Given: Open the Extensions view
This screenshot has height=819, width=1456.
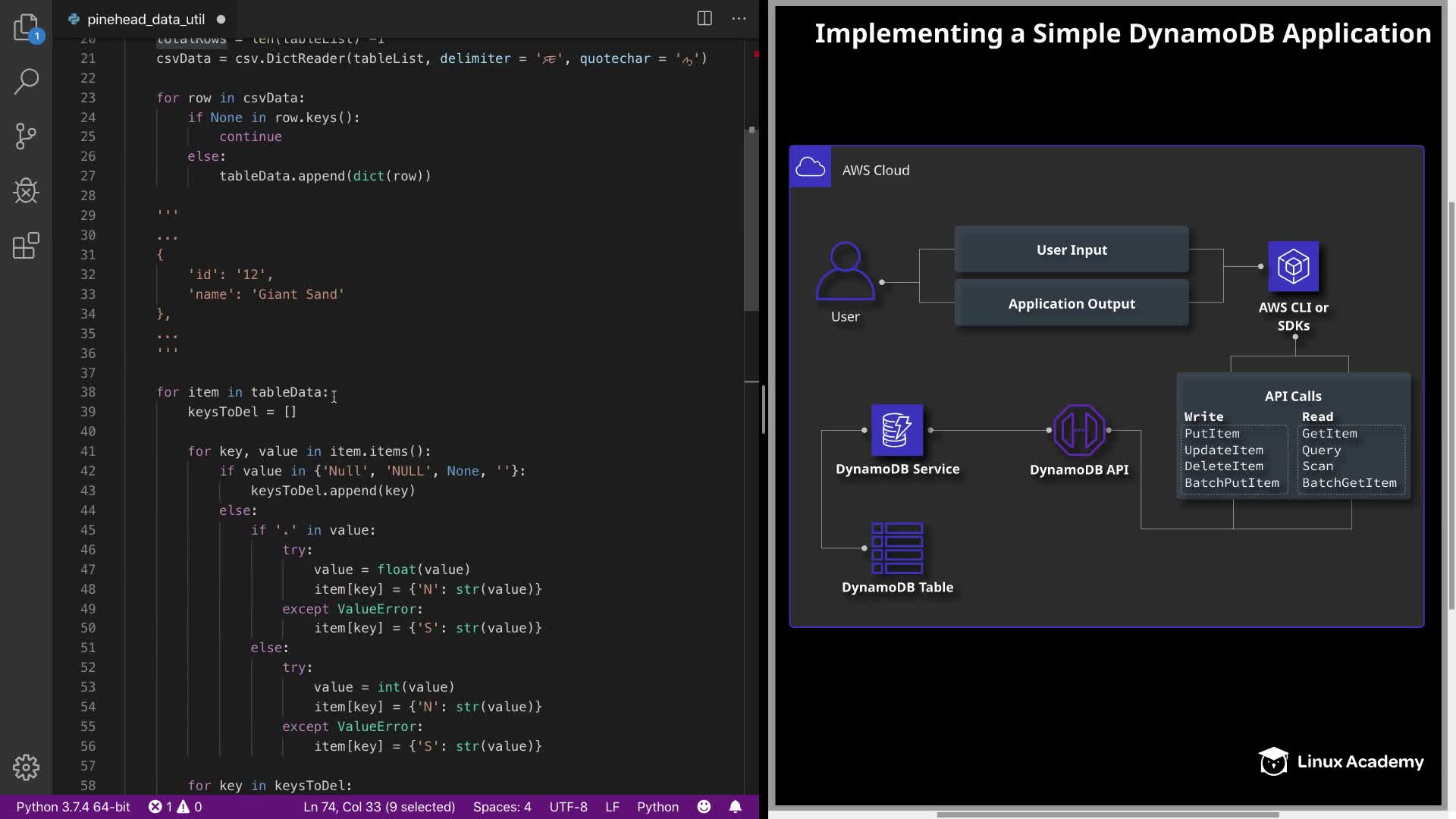Looking at the screenshot, I should pyautogui.click(x=27, y=246).
